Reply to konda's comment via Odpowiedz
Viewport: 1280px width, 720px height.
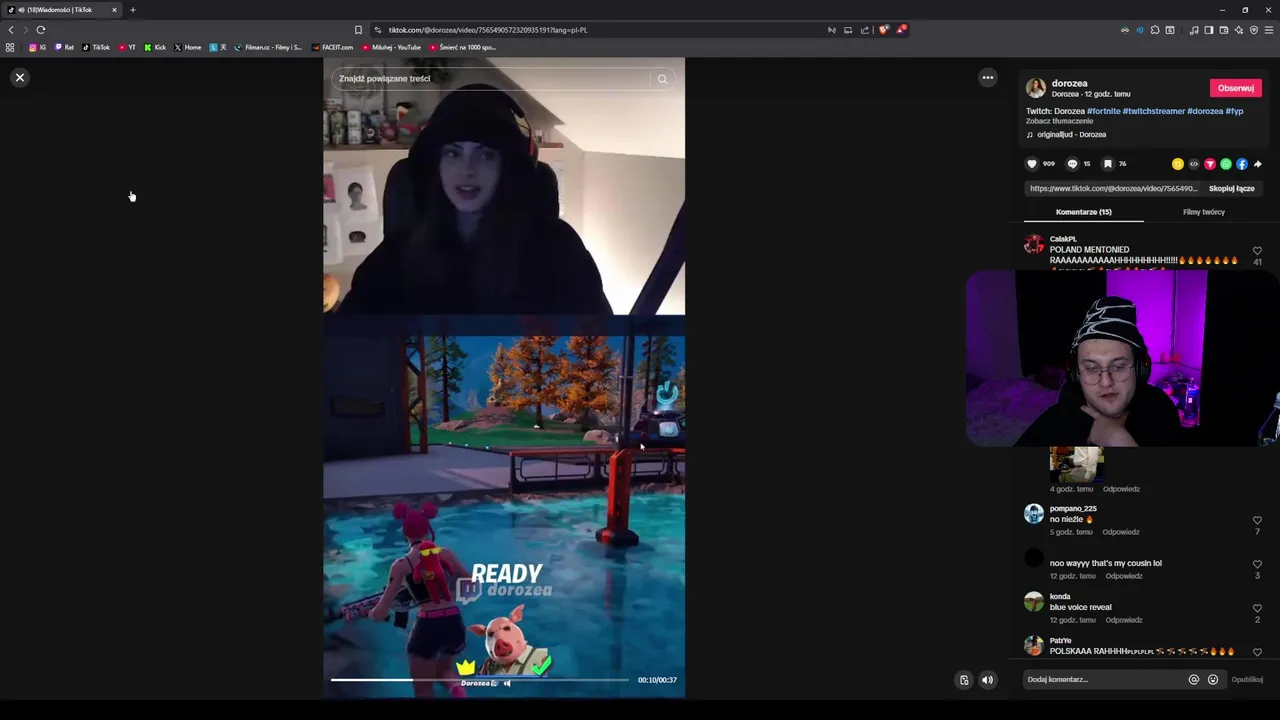(1124, 620)
